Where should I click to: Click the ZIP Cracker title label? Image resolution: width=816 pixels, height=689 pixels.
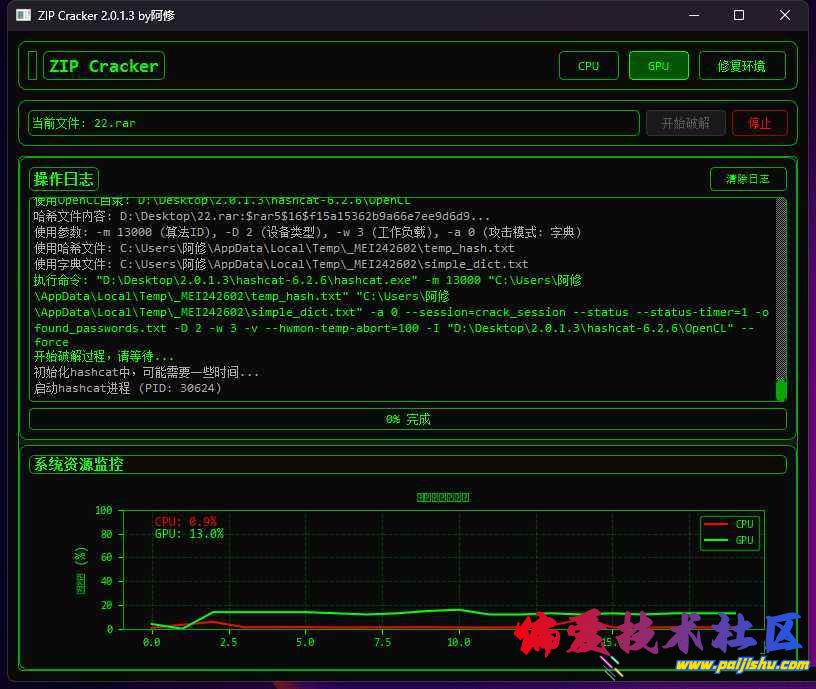coord(103,66)
